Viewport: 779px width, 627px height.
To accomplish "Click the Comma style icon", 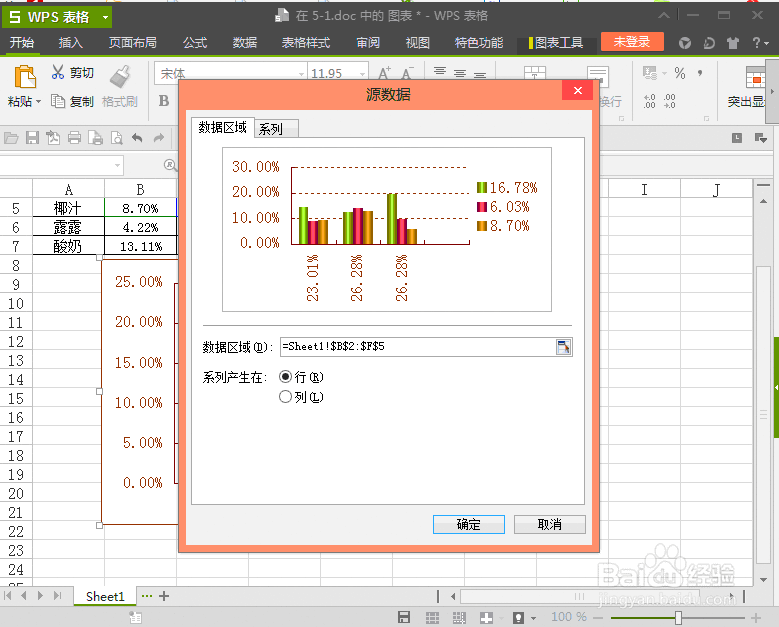I will coord(700,73).
